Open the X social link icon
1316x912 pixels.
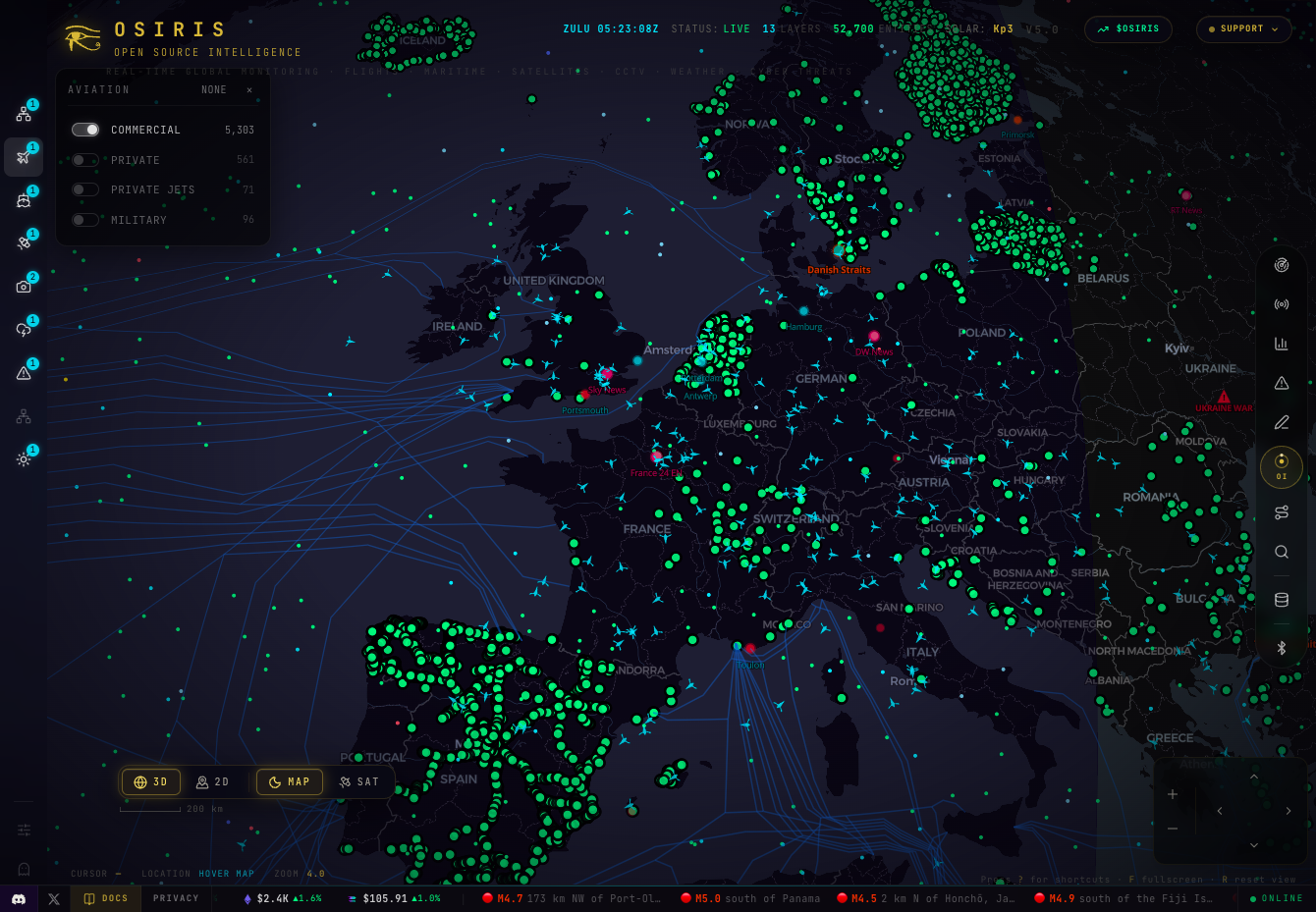tap(54, 898)
